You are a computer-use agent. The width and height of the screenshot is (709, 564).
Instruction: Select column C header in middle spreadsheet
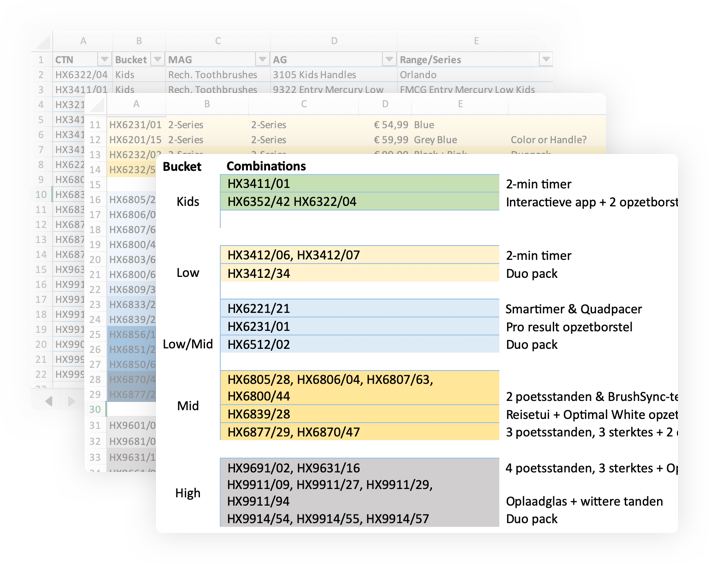pyautogui.click(x=304, y=104)
